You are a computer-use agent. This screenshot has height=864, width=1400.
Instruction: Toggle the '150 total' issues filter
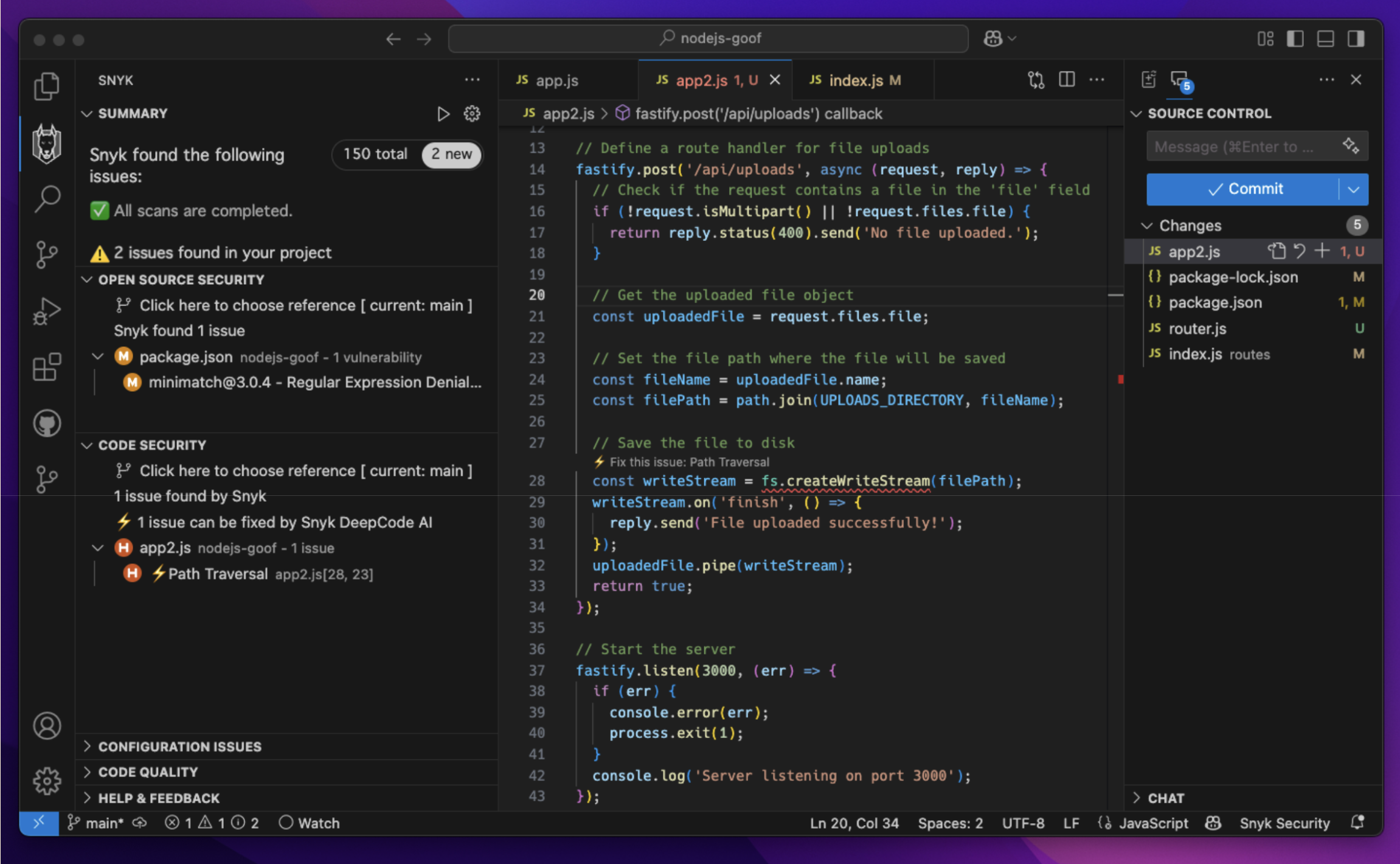pos(376,155)
